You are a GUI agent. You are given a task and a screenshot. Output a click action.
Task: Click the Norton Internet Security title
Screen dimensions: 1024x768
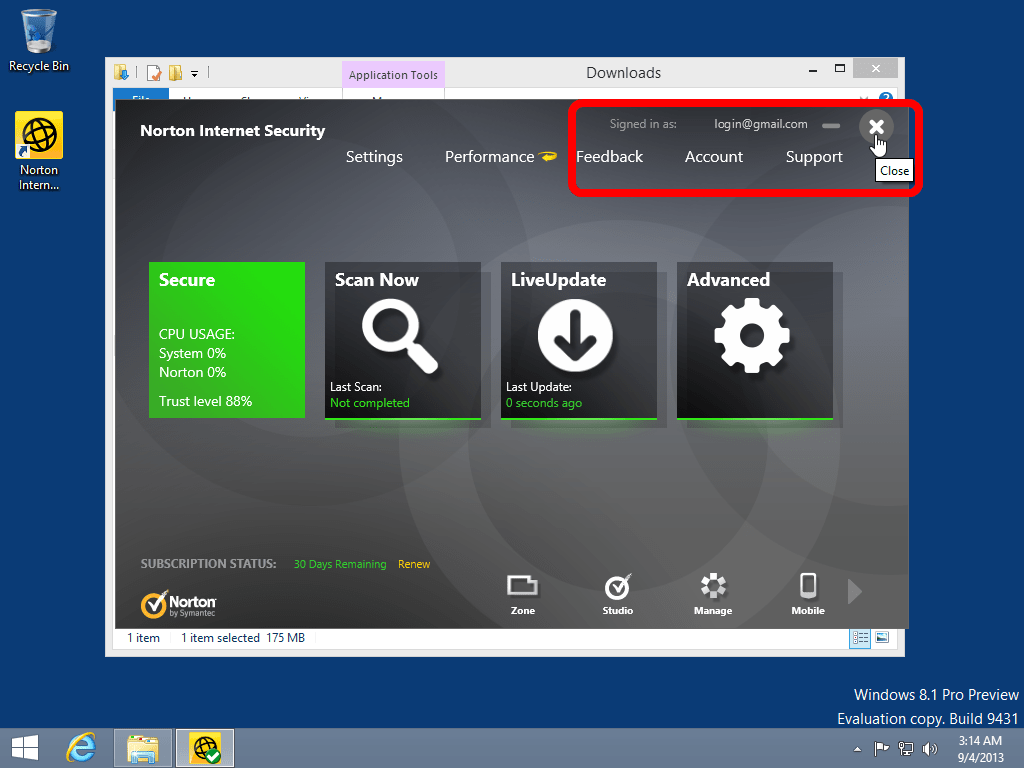coord(232,131)
